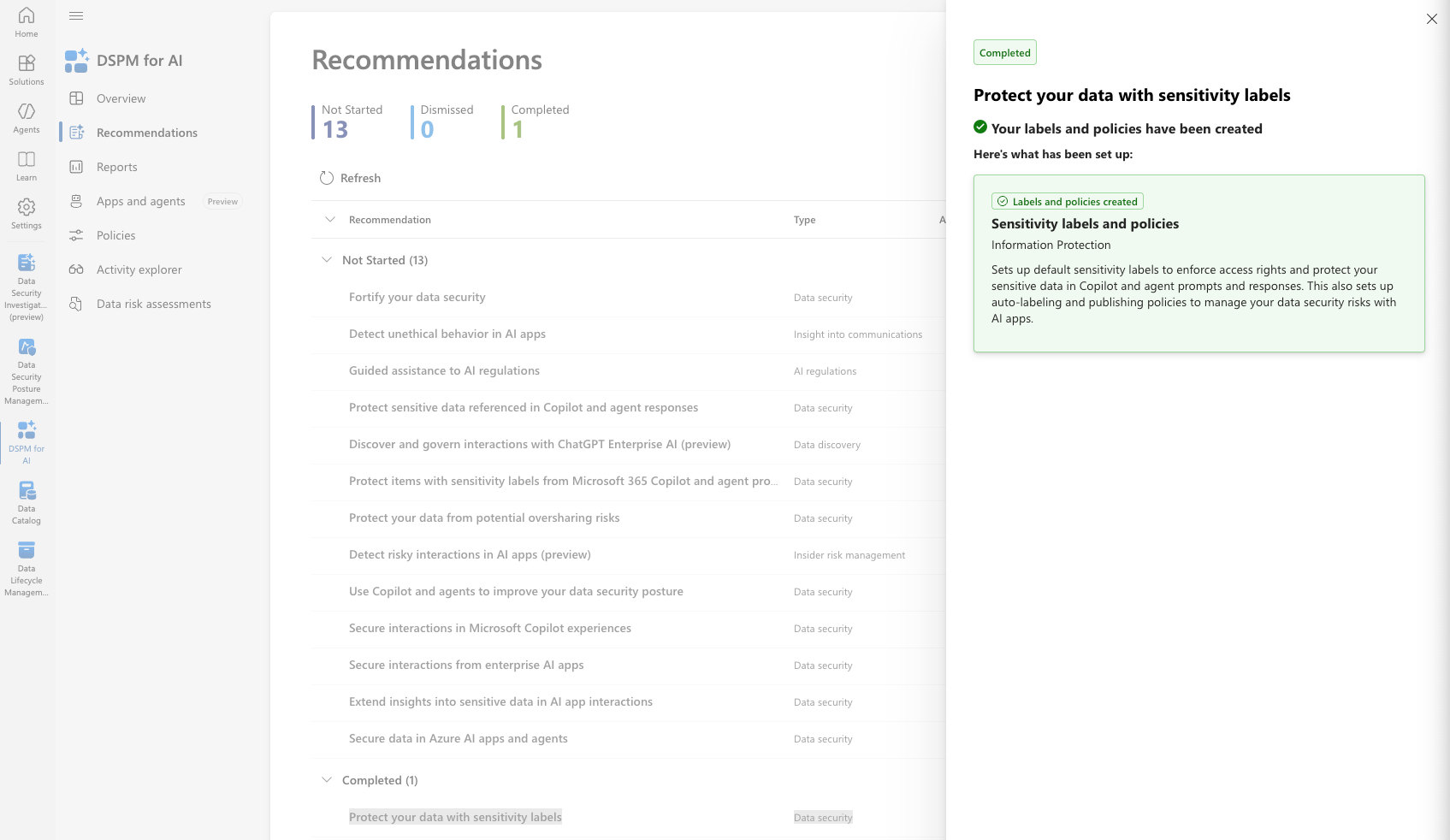Open the Solutions icon in left rail
The width and height of the screenshot is (1450, 840).
tap(27, 64)
